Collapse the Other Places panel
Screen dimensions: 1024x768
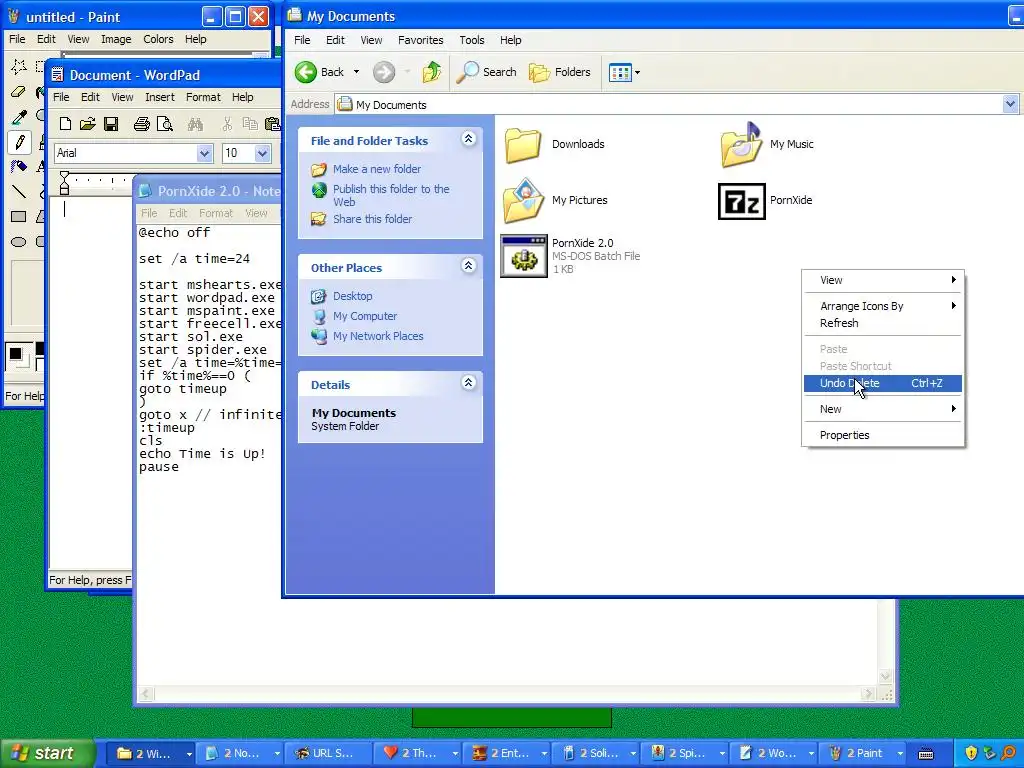[x=468, y=265]
